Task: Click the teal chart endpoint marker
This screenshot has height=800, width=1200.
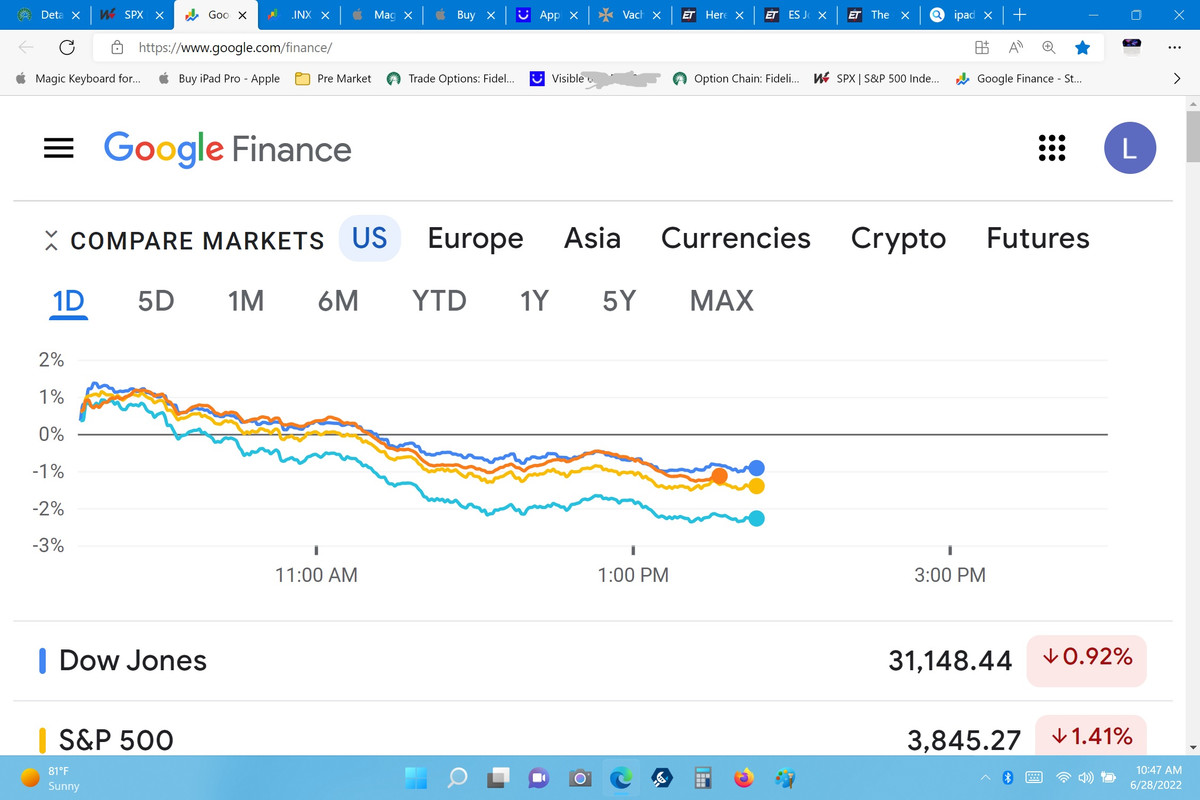Action: [x=756, y=518]
